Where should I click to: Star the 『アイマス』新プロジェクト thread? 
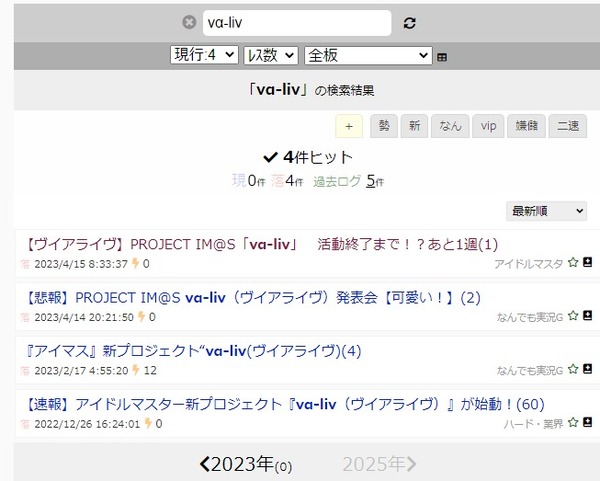pos(573,369)
